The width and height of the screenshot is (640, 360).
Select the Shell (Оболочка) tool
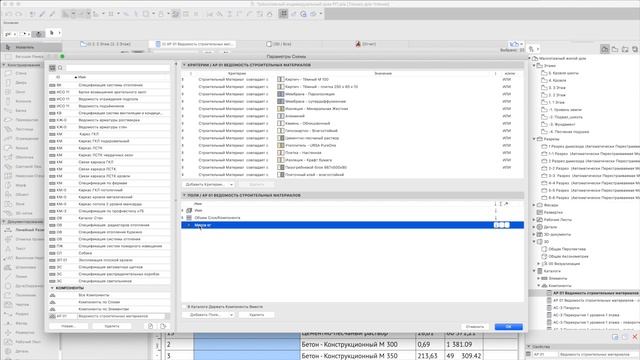point(20,157)
